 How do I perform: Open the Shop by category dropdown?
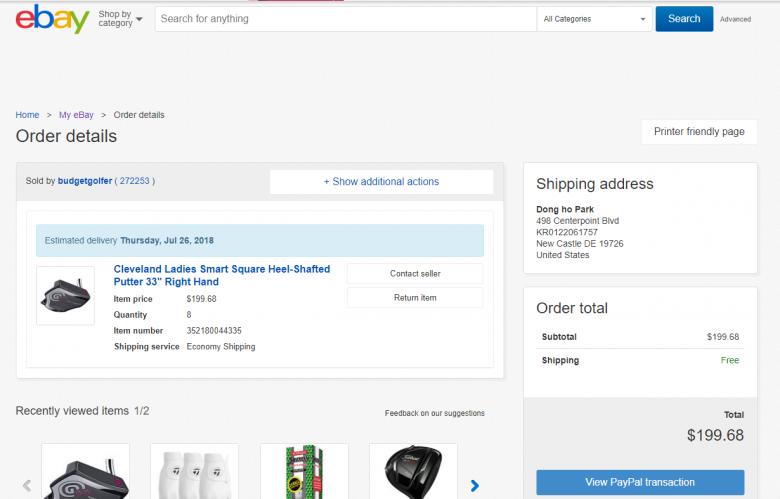pyautogui.click(x=120, y=19)
